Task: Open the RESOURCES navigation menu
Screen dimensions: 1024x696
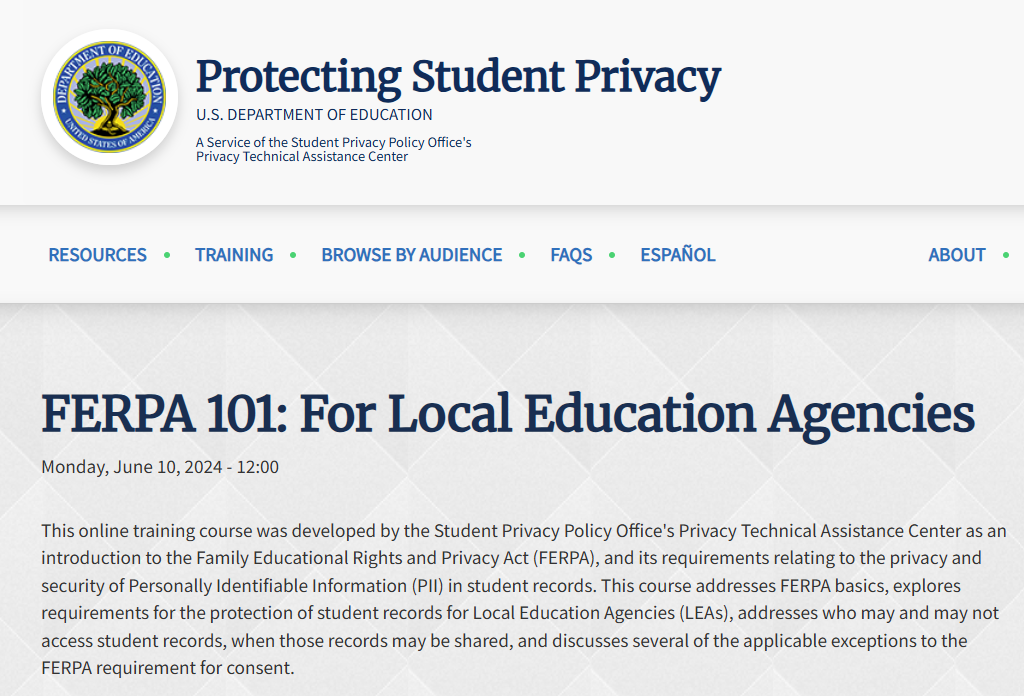Action: pos(97,255)
